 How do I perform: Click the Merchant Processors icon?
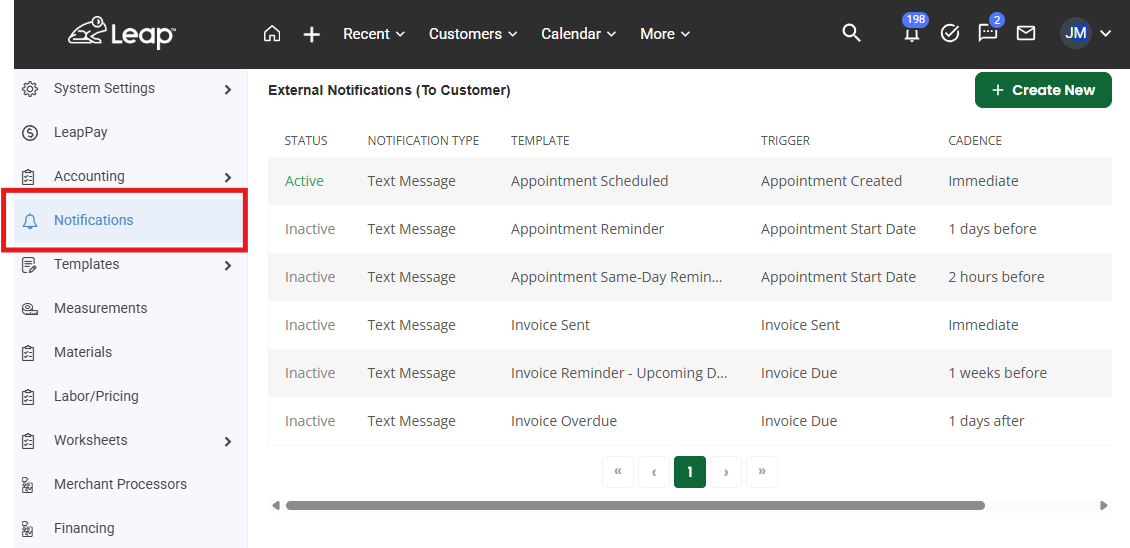[x=28, y=485]
